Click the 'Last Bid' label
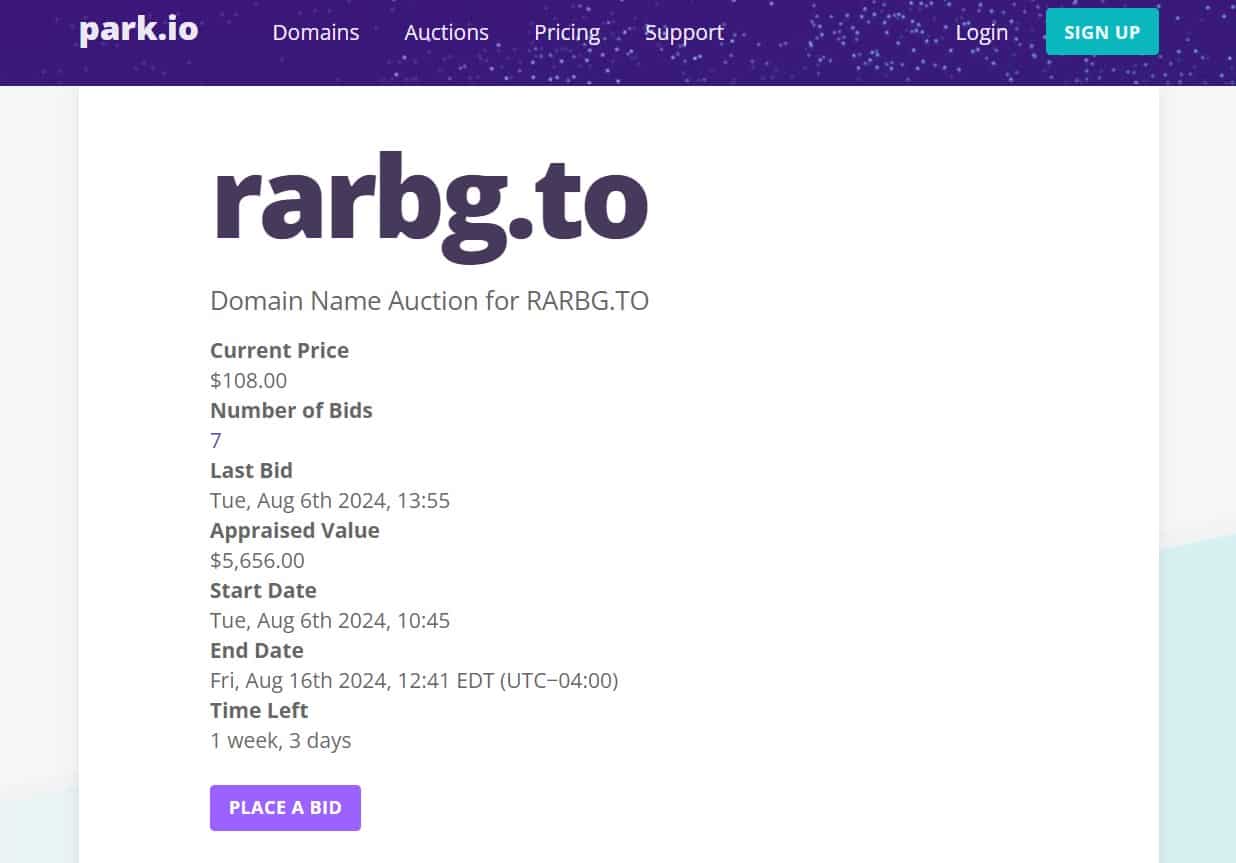Viewport: 1236px width, 863px height. pyautogui.click(x=251, y=471)
